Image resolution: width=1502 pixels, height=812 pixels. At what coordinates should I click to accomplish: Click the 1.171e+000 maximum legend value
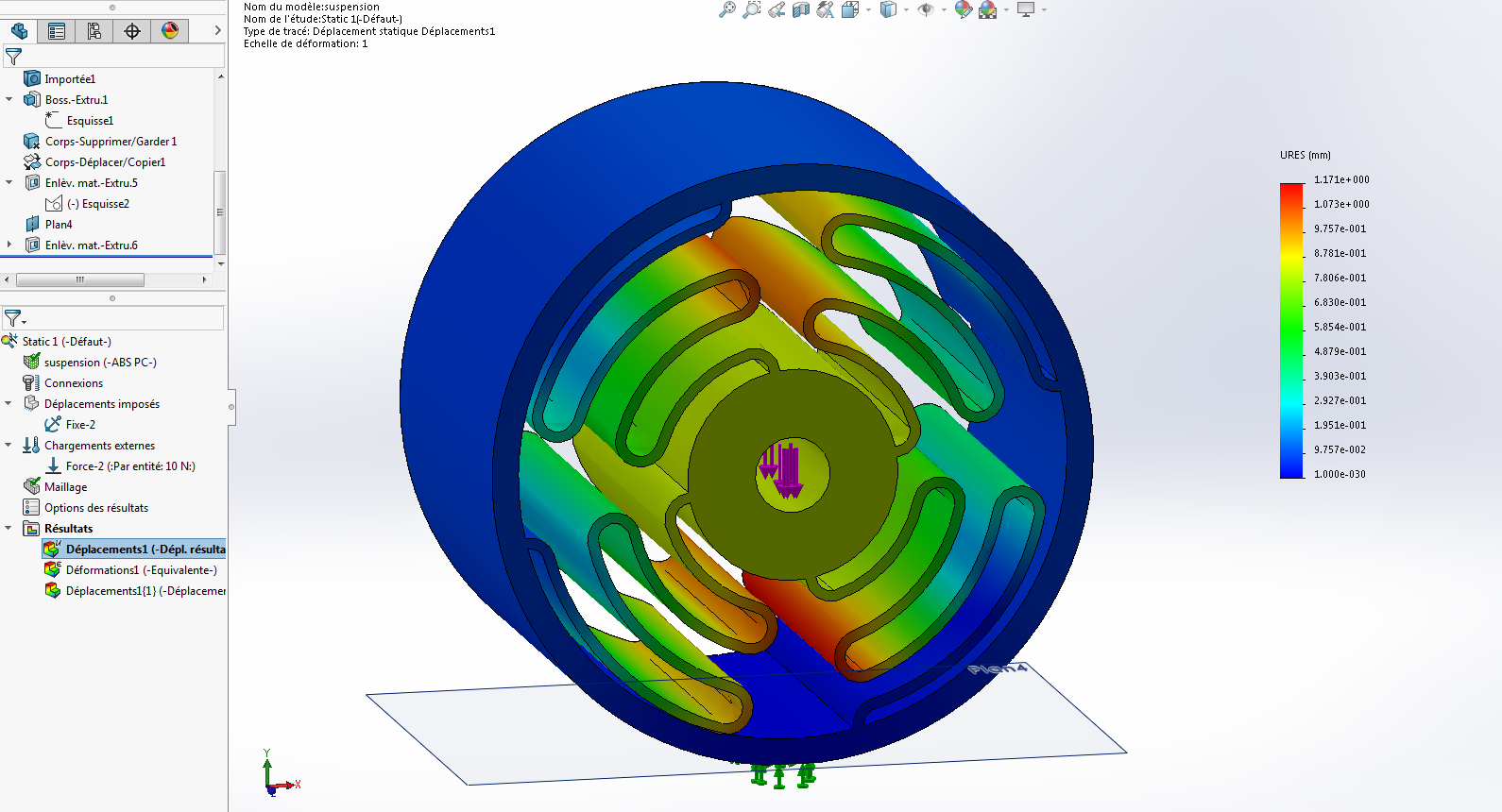click(x=1341, y=179)
